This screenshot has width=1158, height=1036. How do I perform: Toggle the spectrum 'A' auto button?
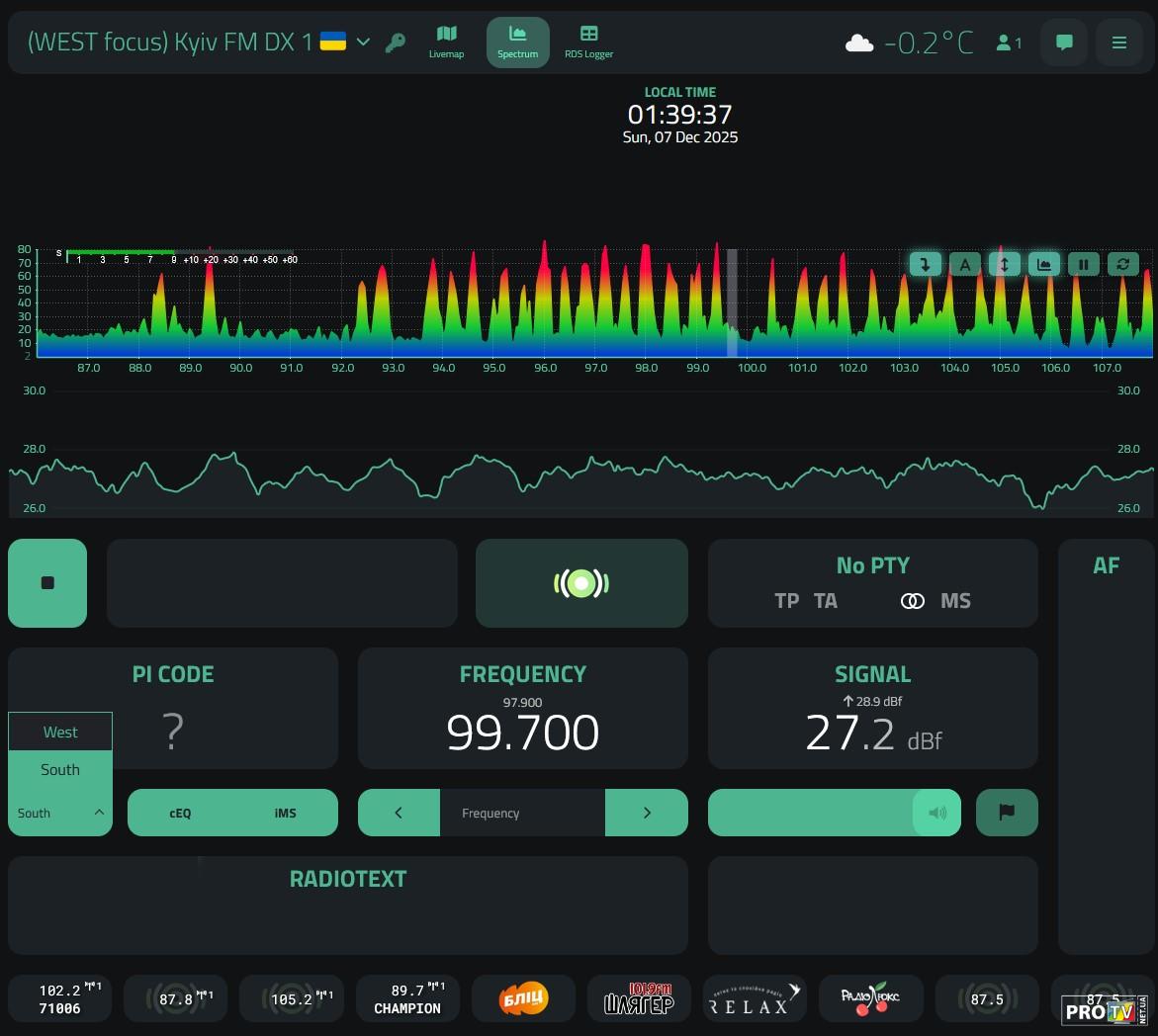pyautogui.click(x=964, y=264)
